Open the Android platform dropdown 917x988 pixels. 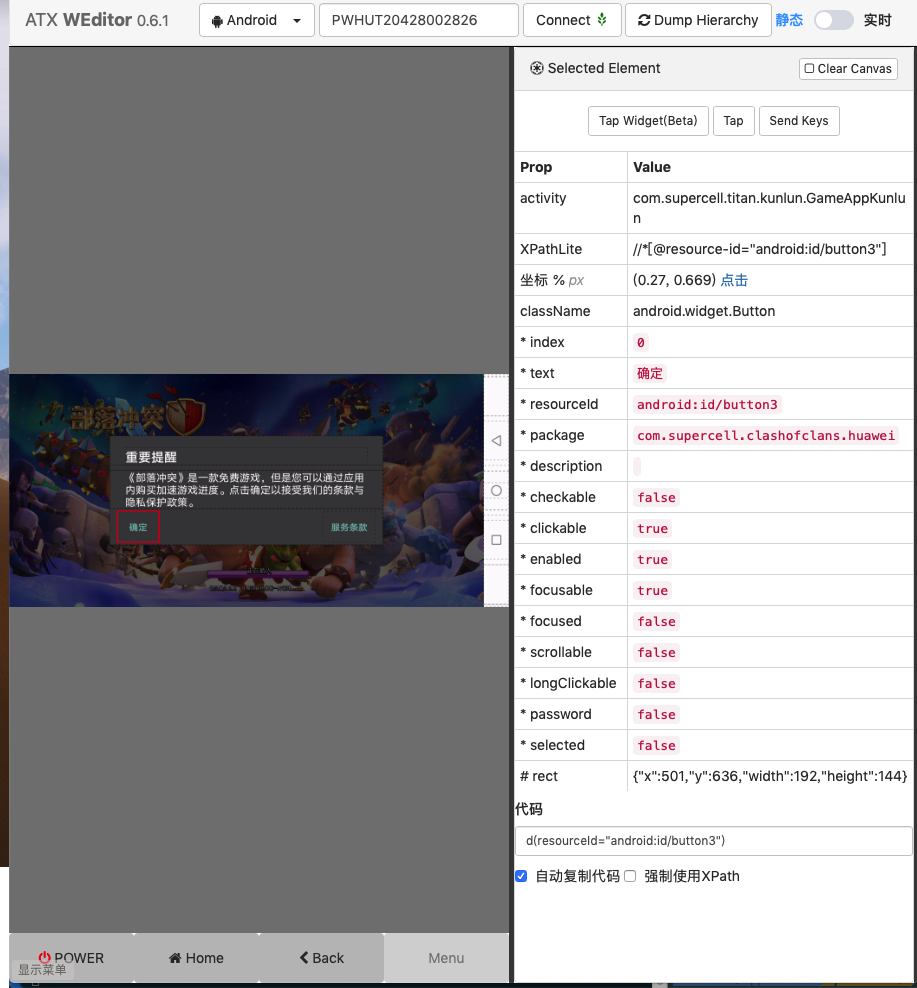[257, 20]
